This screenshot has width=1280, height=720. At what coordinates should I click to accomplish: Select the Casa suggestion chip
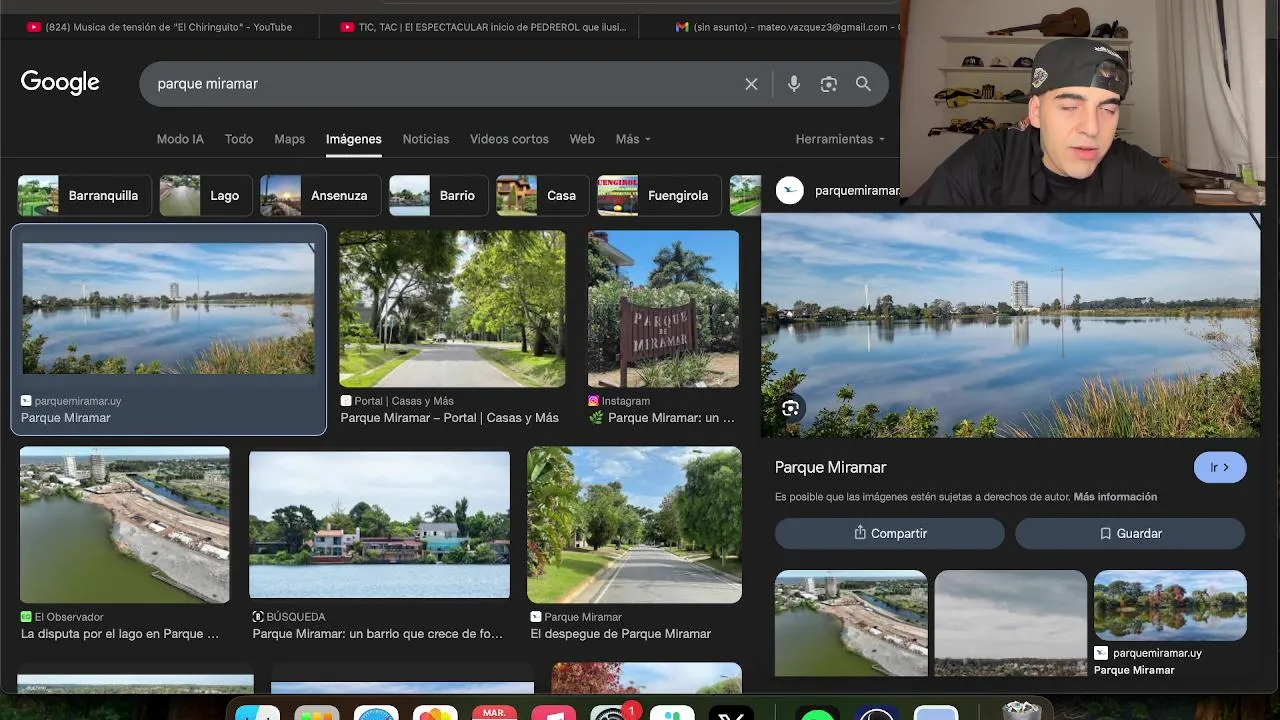click(543, 195)
